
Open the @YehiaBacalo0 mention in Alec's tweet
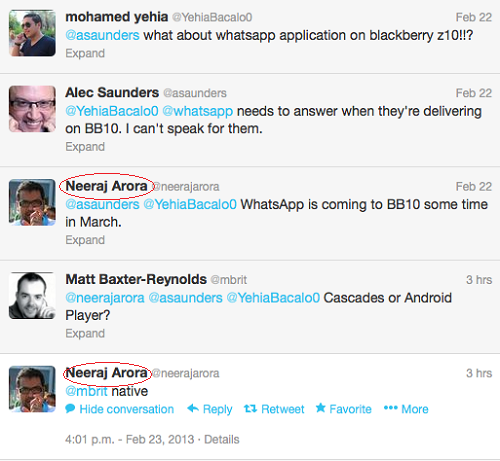(112, 111)
